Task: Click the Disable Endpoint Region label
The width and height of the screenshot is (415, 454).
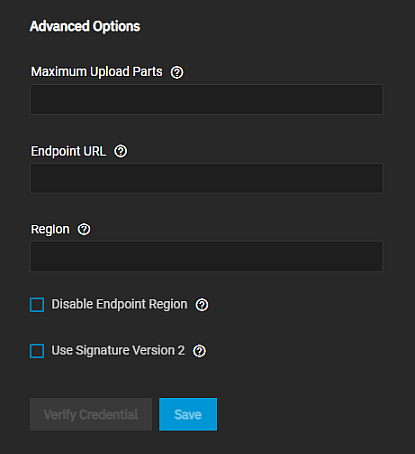Action: click(119, 304)
